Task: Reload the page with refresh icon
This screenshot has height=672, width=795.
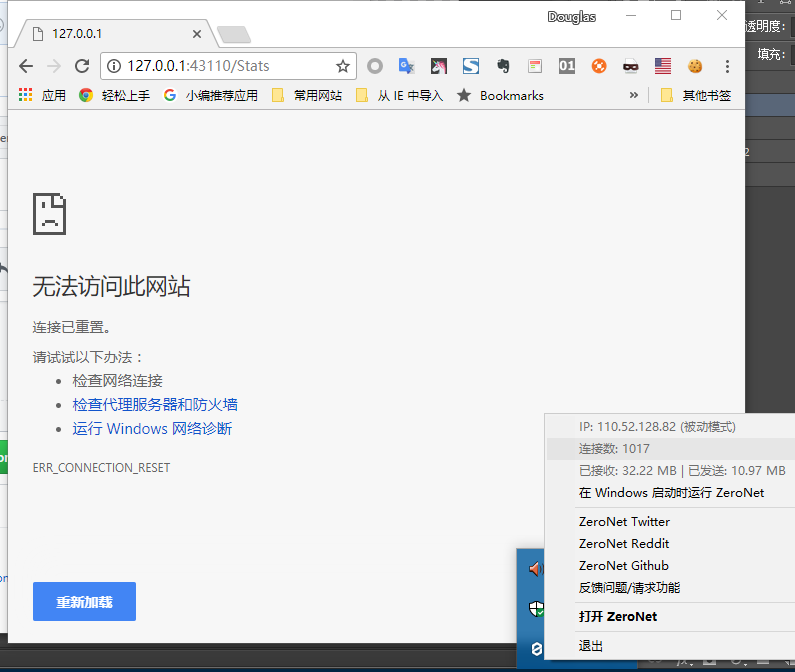Action: tap(82, 66)
